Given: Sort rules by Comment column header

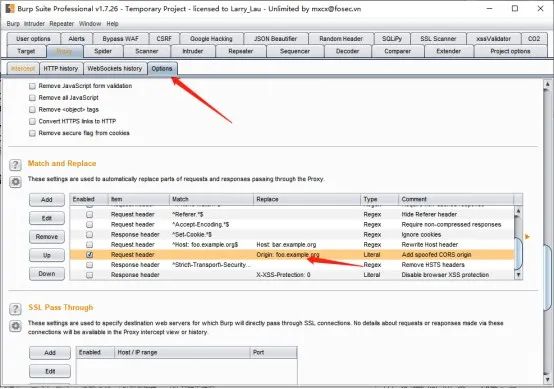Looking at the screenshot, I should 456,199.
